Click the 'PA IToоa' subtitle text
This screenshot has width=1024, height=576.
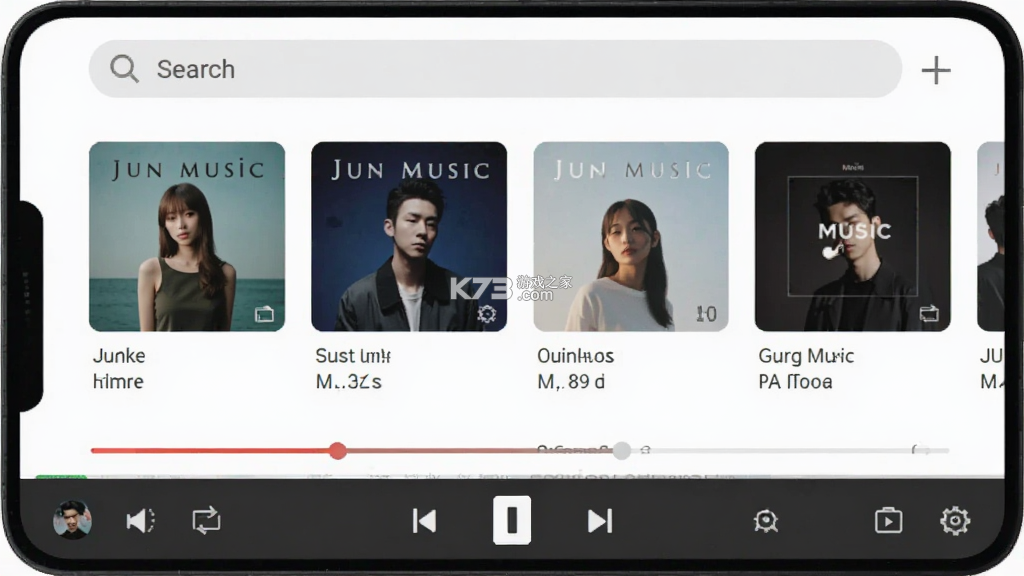795,381
